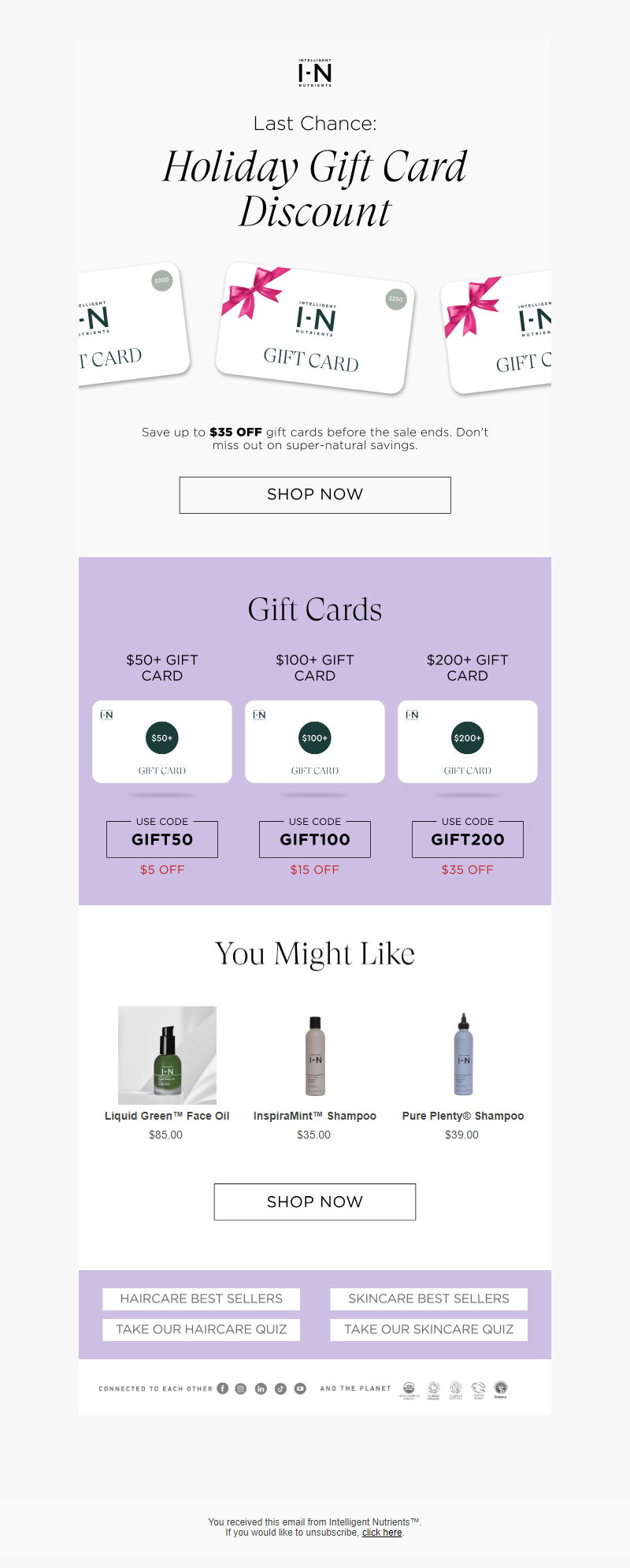
Task: Click the $100+ gift card image
Action: [315, 741]
